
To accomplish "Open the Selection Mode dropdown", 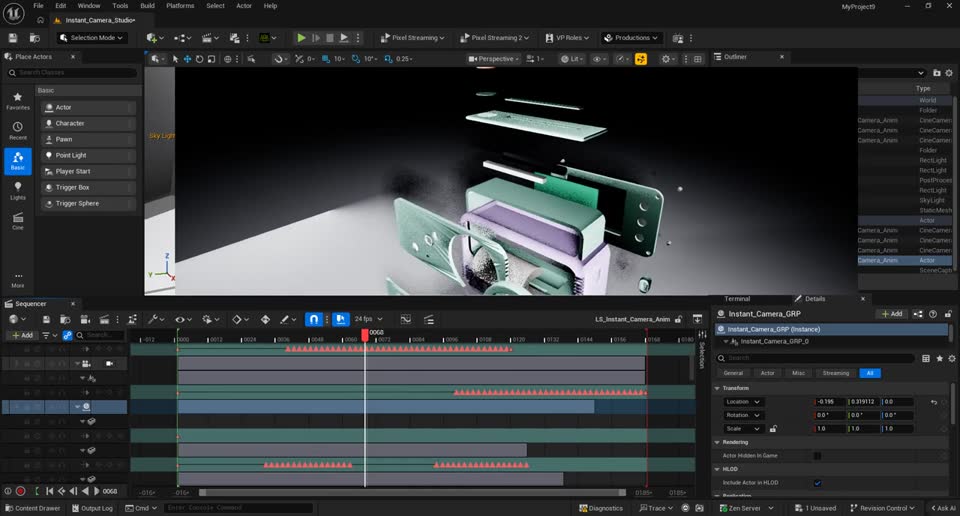I will tap(91, 38).
